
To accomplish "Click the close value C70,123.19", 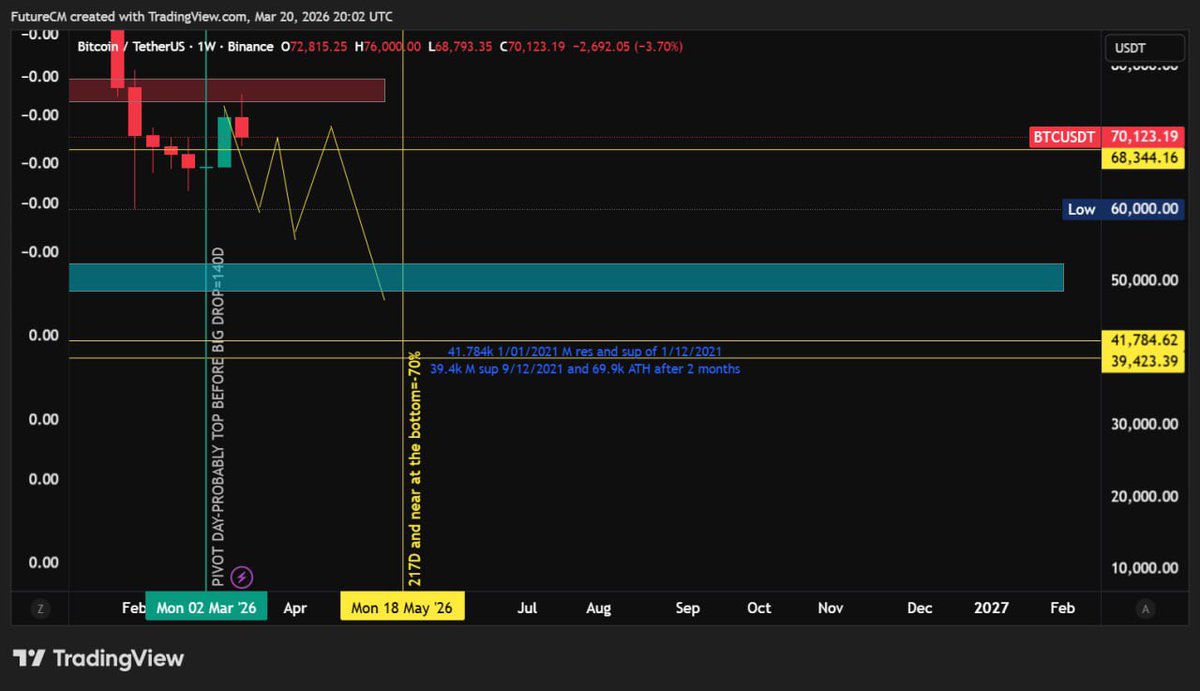I will [533, 47].
